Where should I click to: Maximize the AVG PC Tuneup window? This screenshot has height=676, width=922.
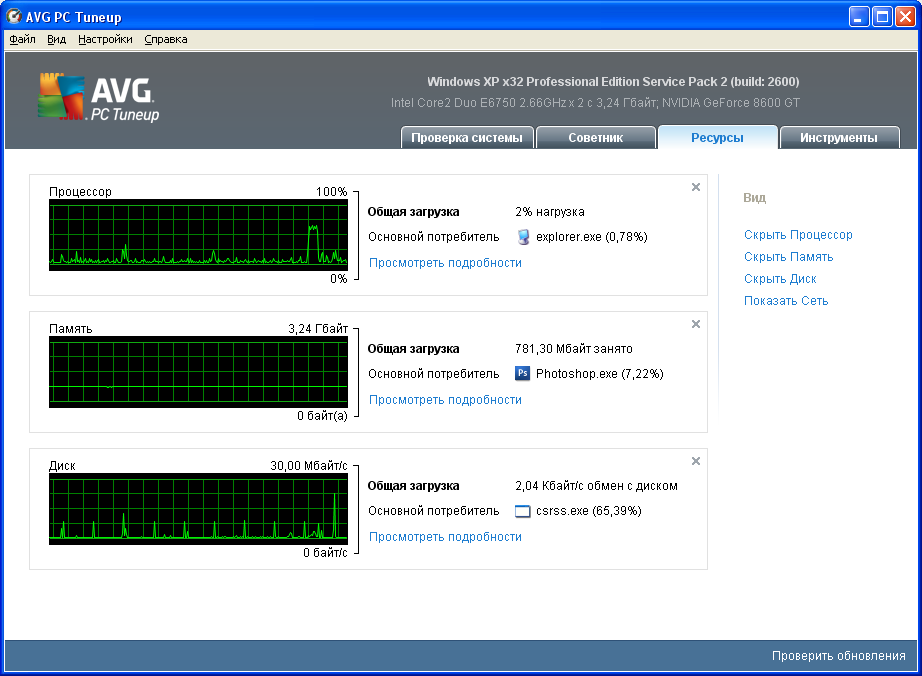click(882, 17)
